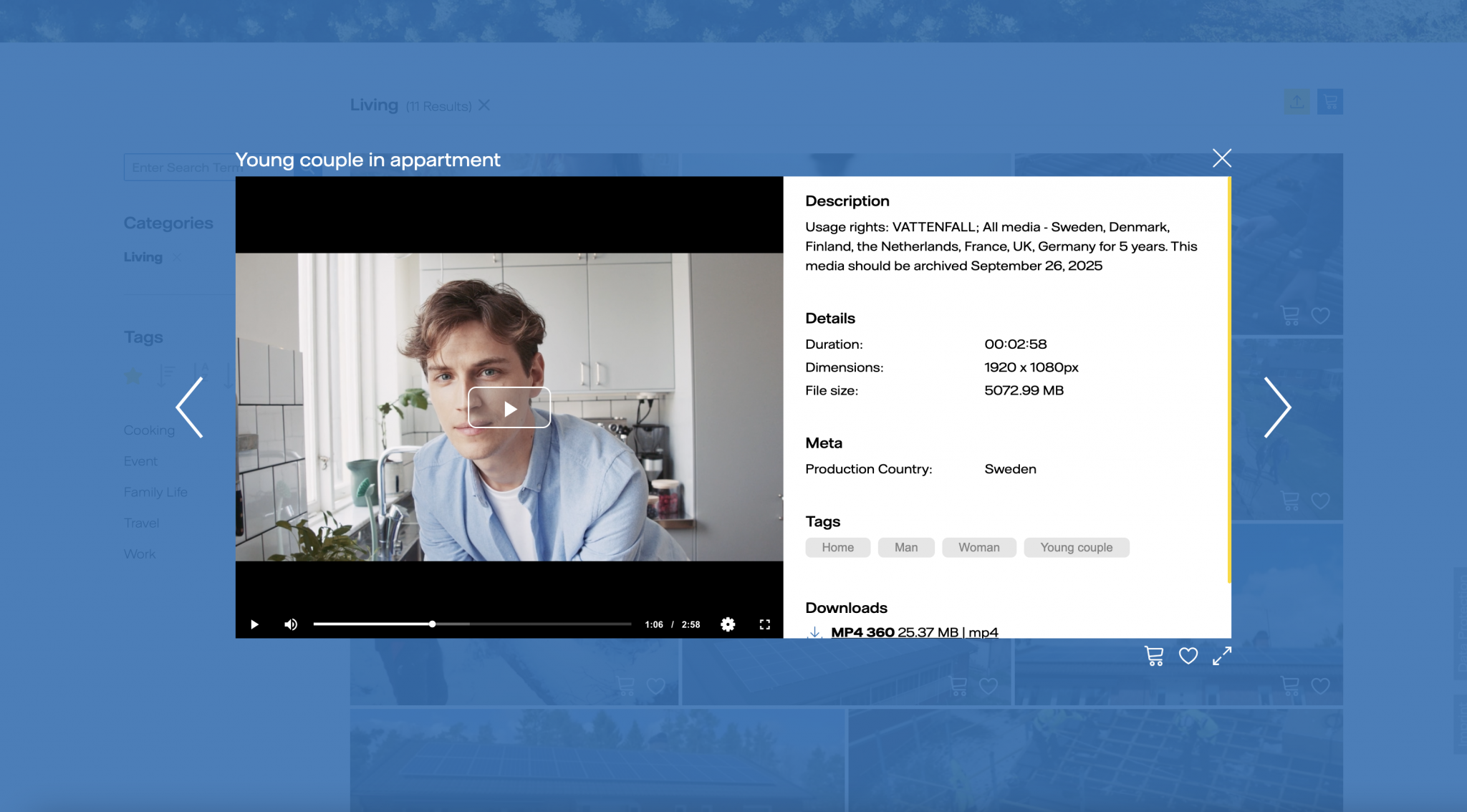Click the video progress bar
The image size is (1467, 812).
[471, 624]
